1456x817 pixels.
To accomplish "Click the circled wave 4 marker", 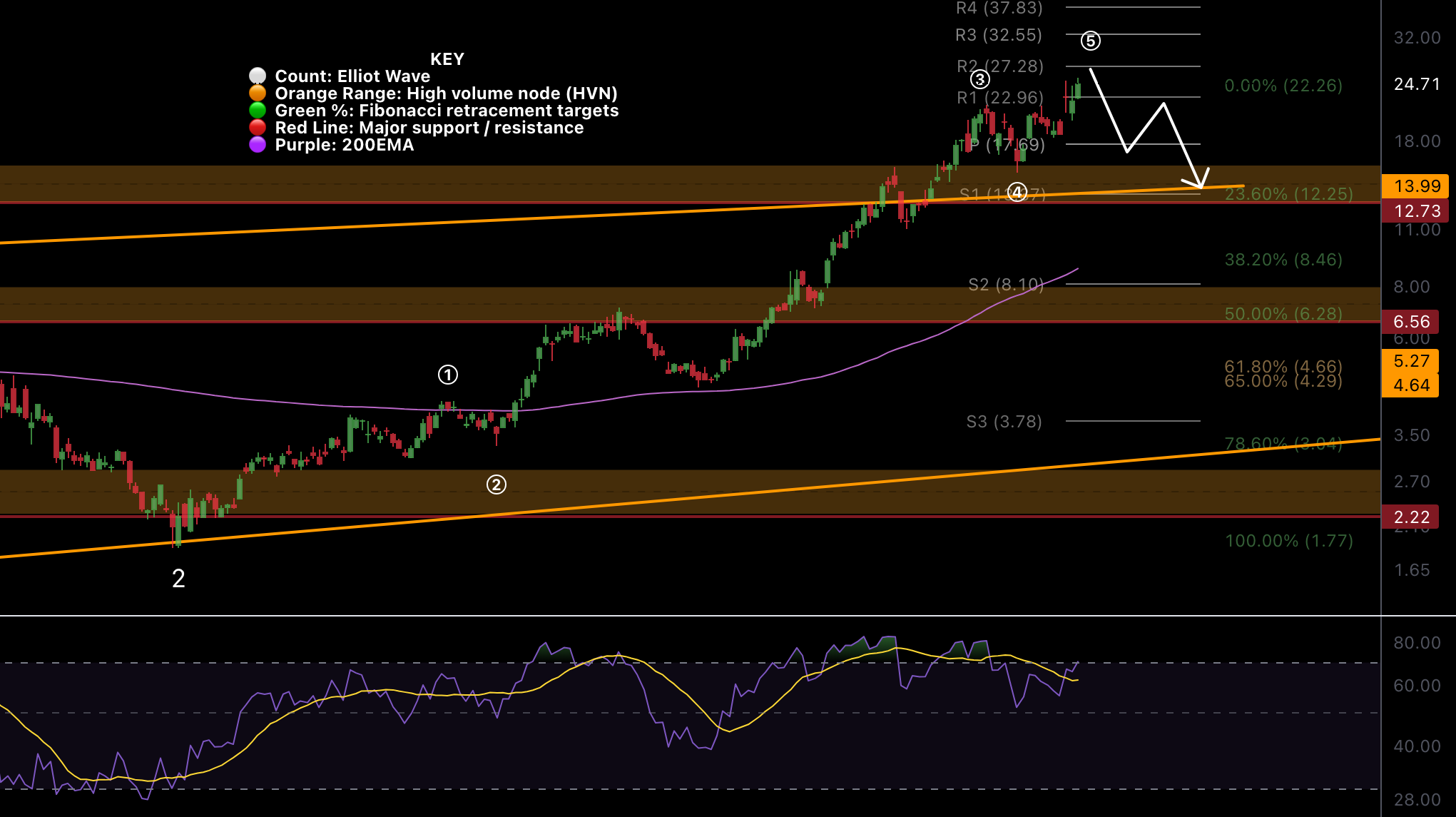I will (x=1017, y=192).
